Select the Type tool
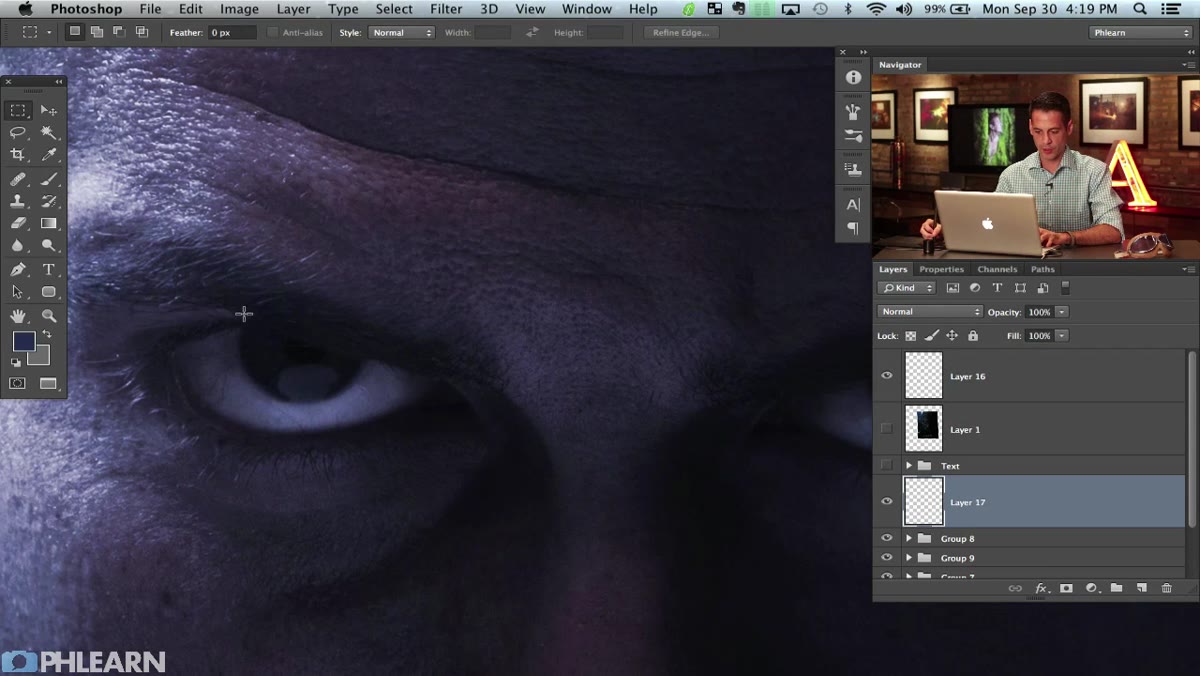This screenshot has width=1200, height=676. [x=49, y=270]
